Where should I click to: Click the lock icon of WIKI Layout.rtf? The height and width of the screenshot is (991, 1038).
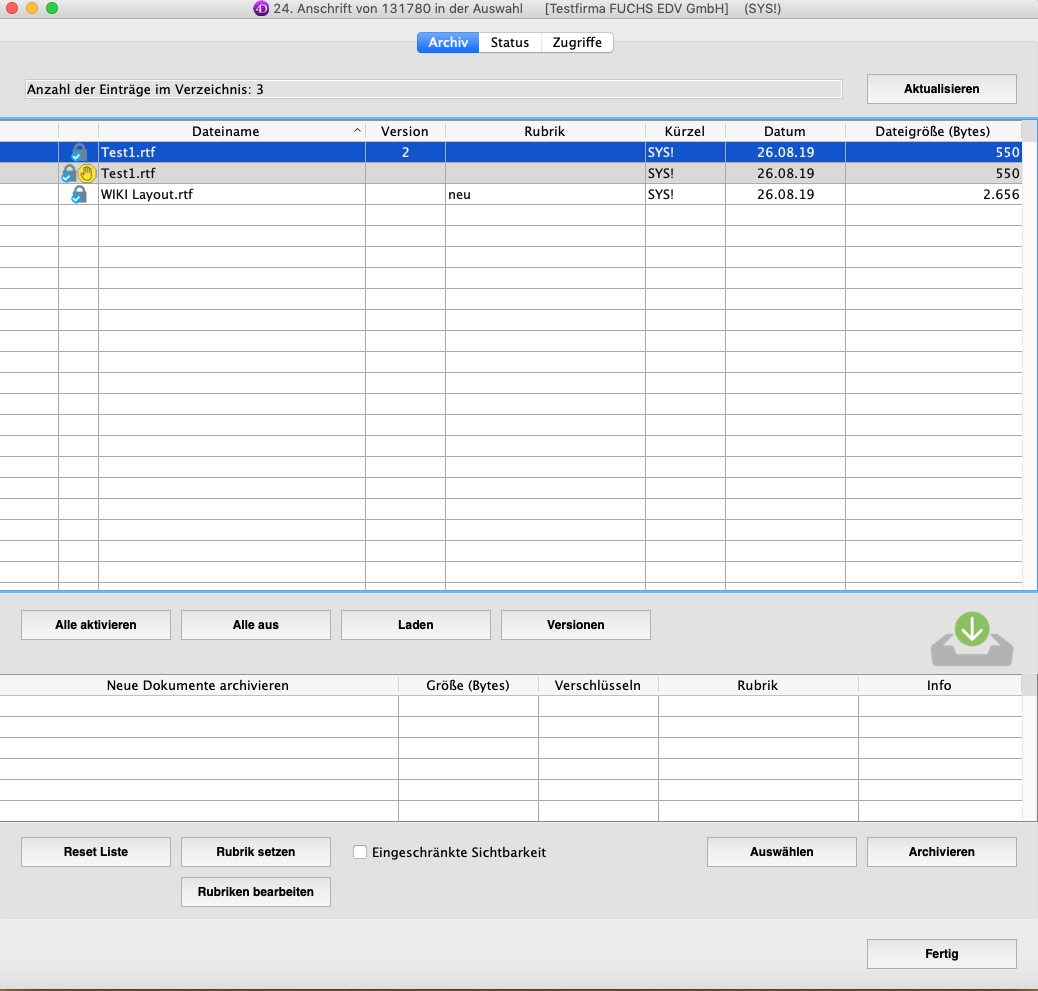coord(78,195)
